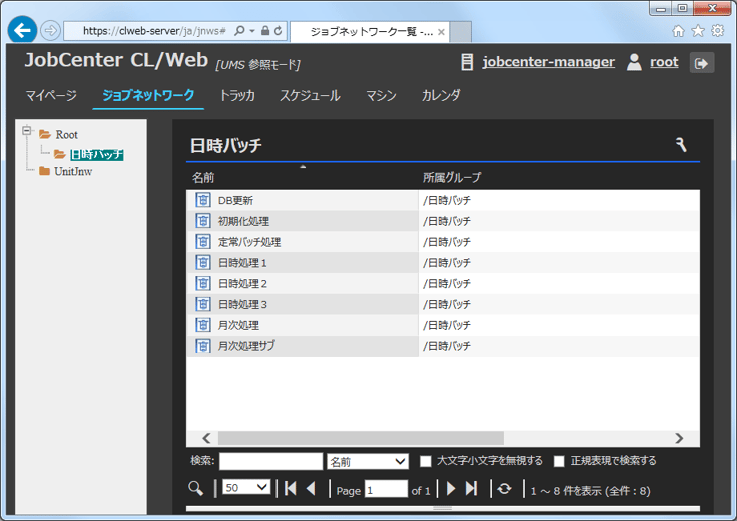Click the job network icon for 定常バッチ処理

point(203,242)
